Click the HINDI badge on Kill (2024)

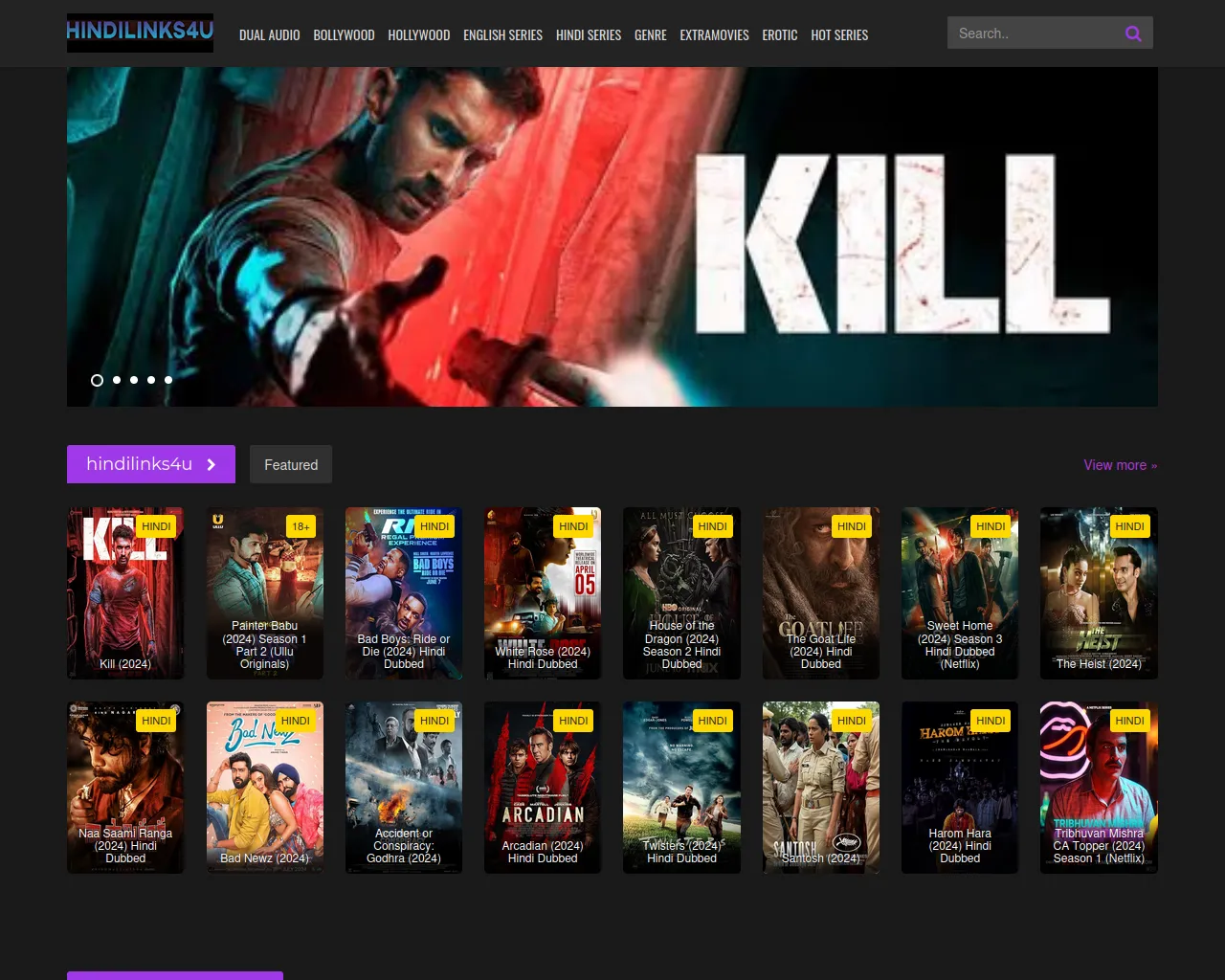pos(156,526)
